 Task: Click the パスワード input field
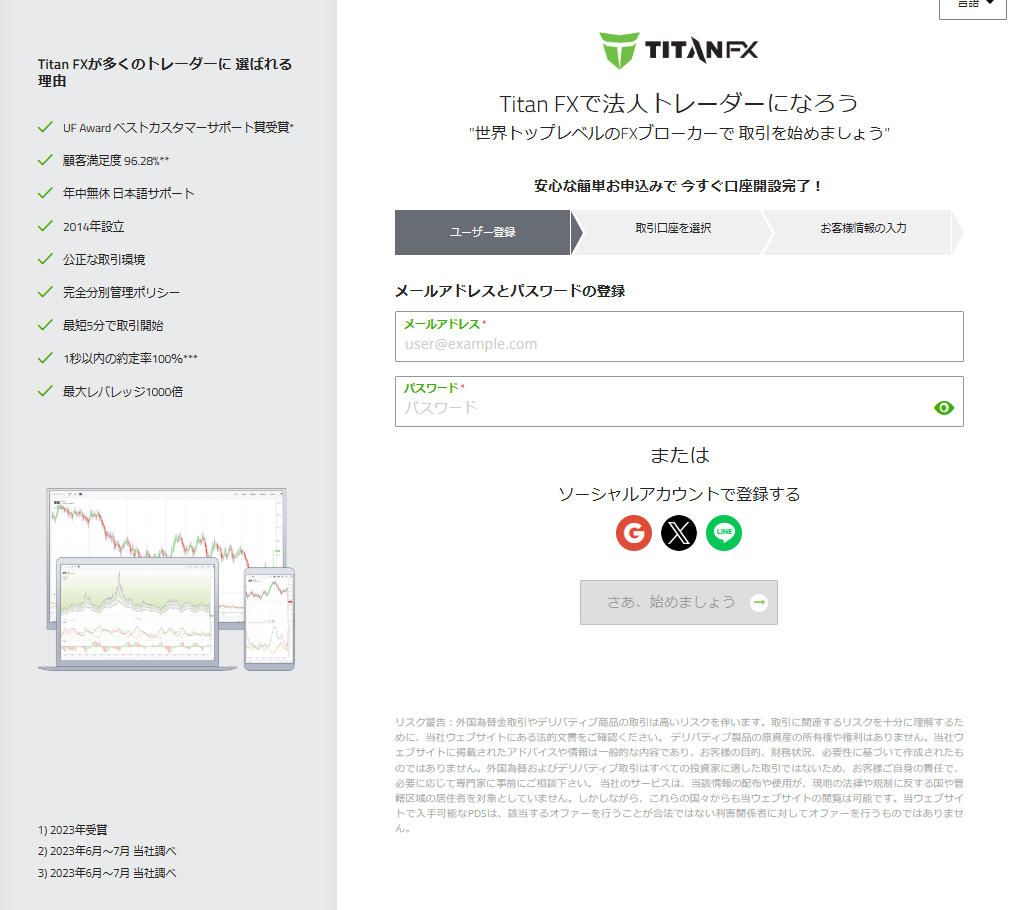(679, 402)
